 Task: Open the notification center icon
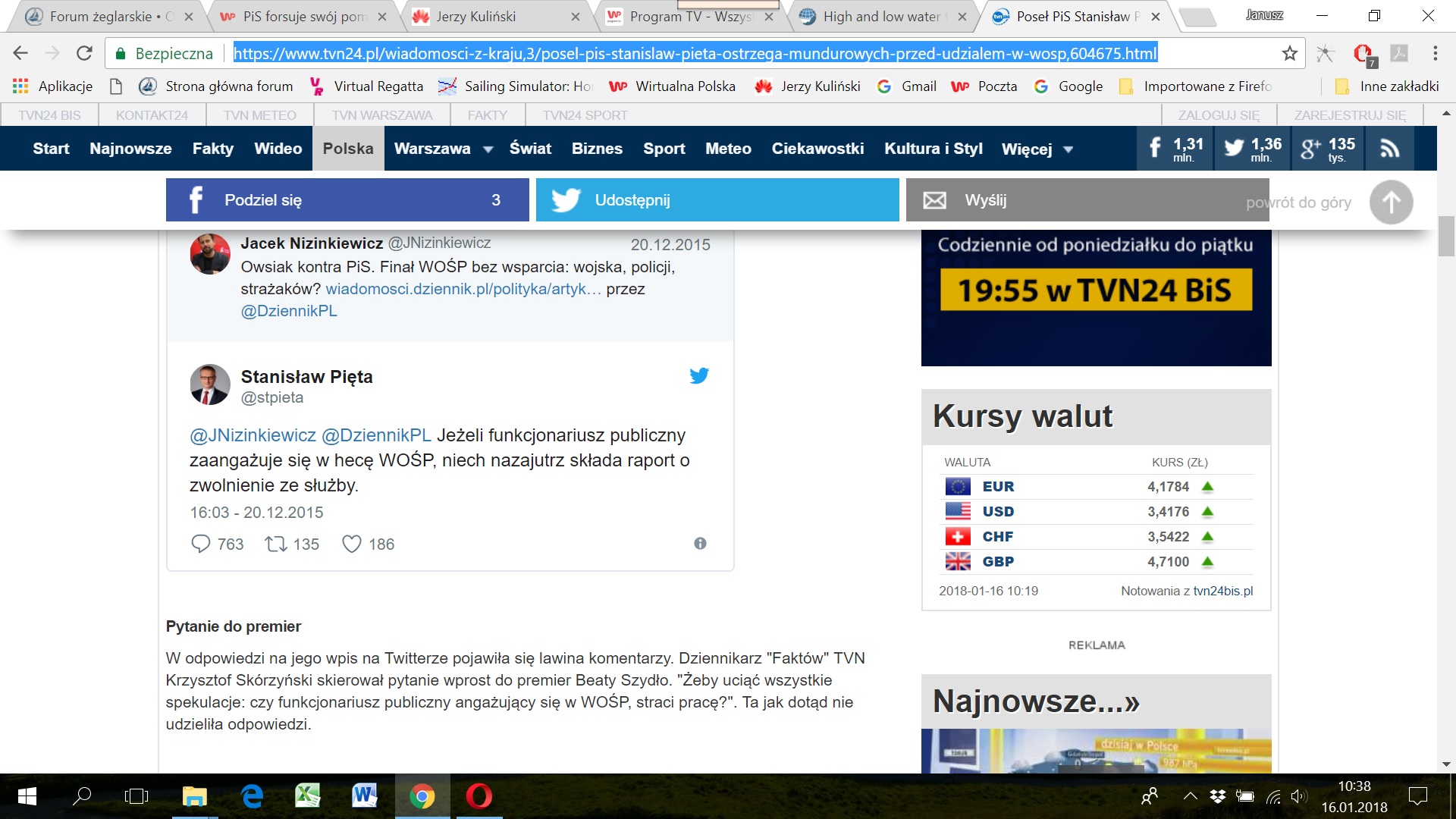pos(1417,796)
